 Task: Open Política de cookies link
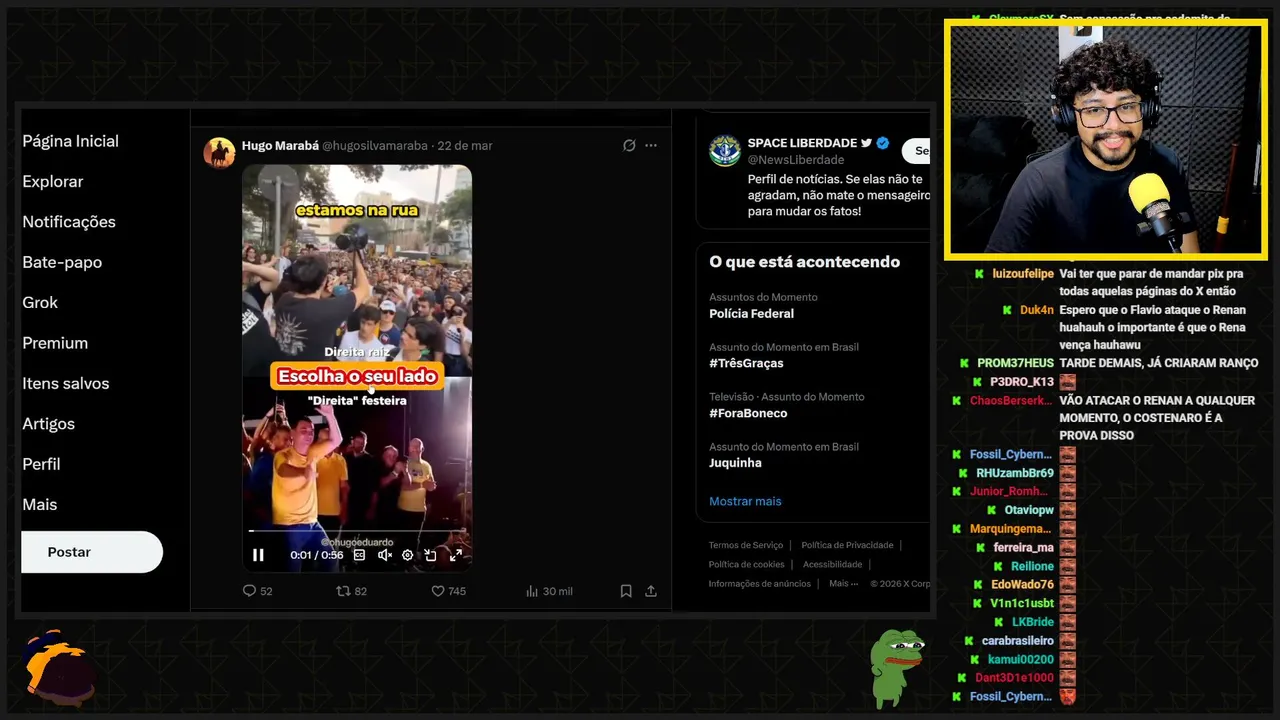click(x=747, y=564)
